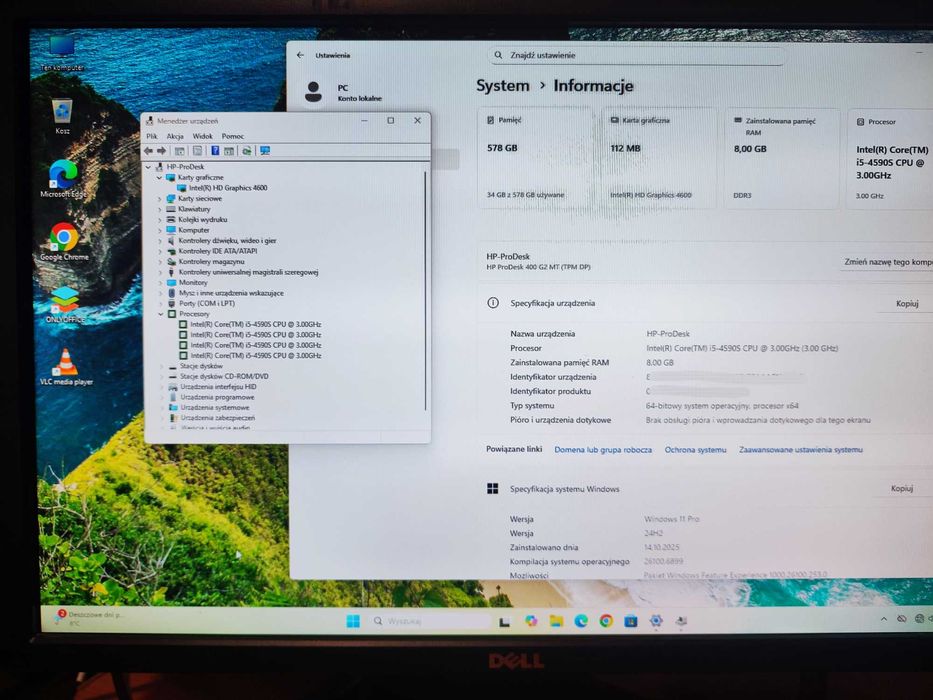The image size is (933, 700).
Task: Click System in the Settings breadcrumb
Action: click(502, 86)
